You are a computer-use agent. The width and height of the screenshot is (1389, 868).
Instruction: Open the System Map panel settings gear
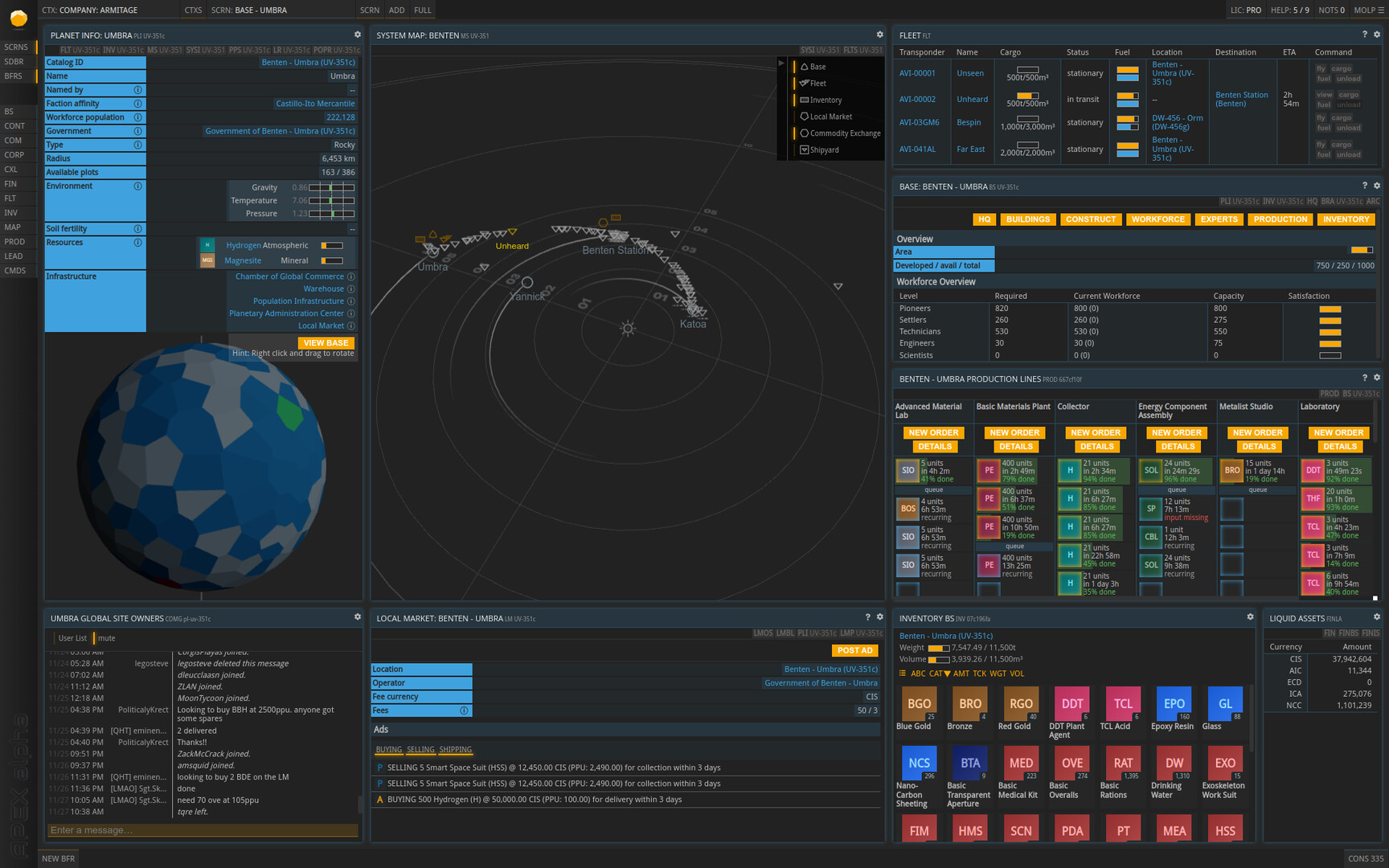tap(879, 35)
